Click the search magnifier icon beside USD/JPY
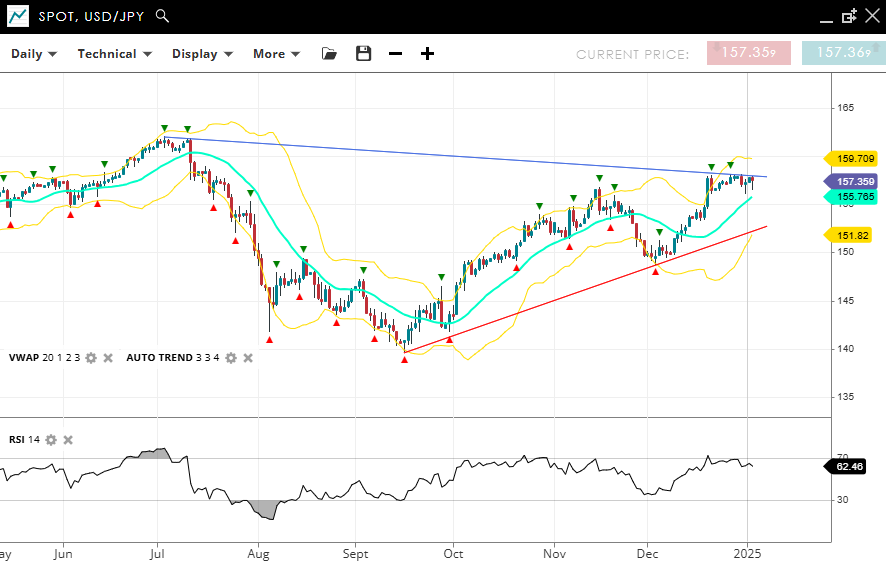Image resolution: width=886 pixels, height=564 pixels. click(163, 16)
